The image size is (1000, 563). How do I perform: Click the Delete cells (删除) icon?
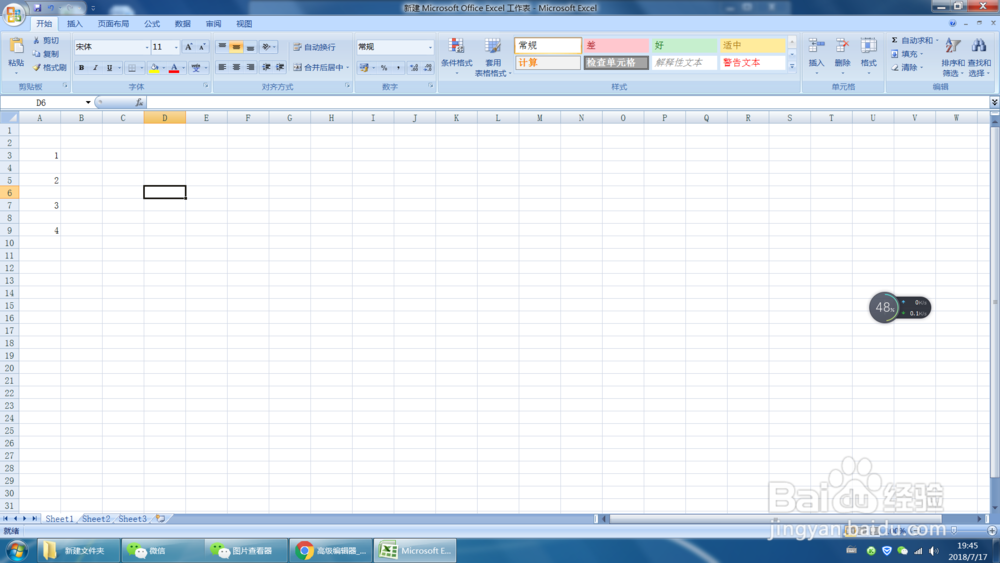coord(842,46)
